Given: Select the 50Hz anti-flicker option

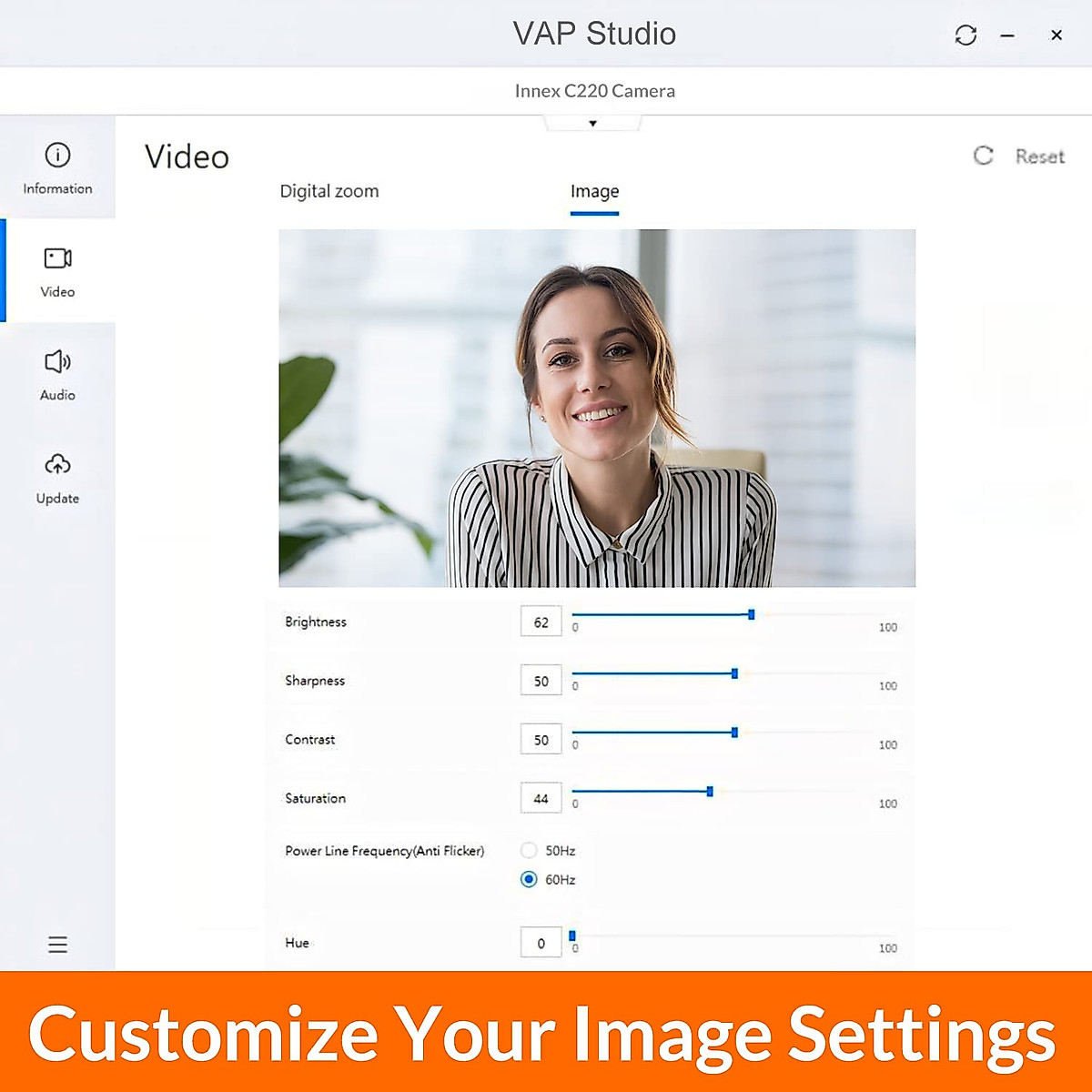Looking at the screenshot, I should point(529,851).
